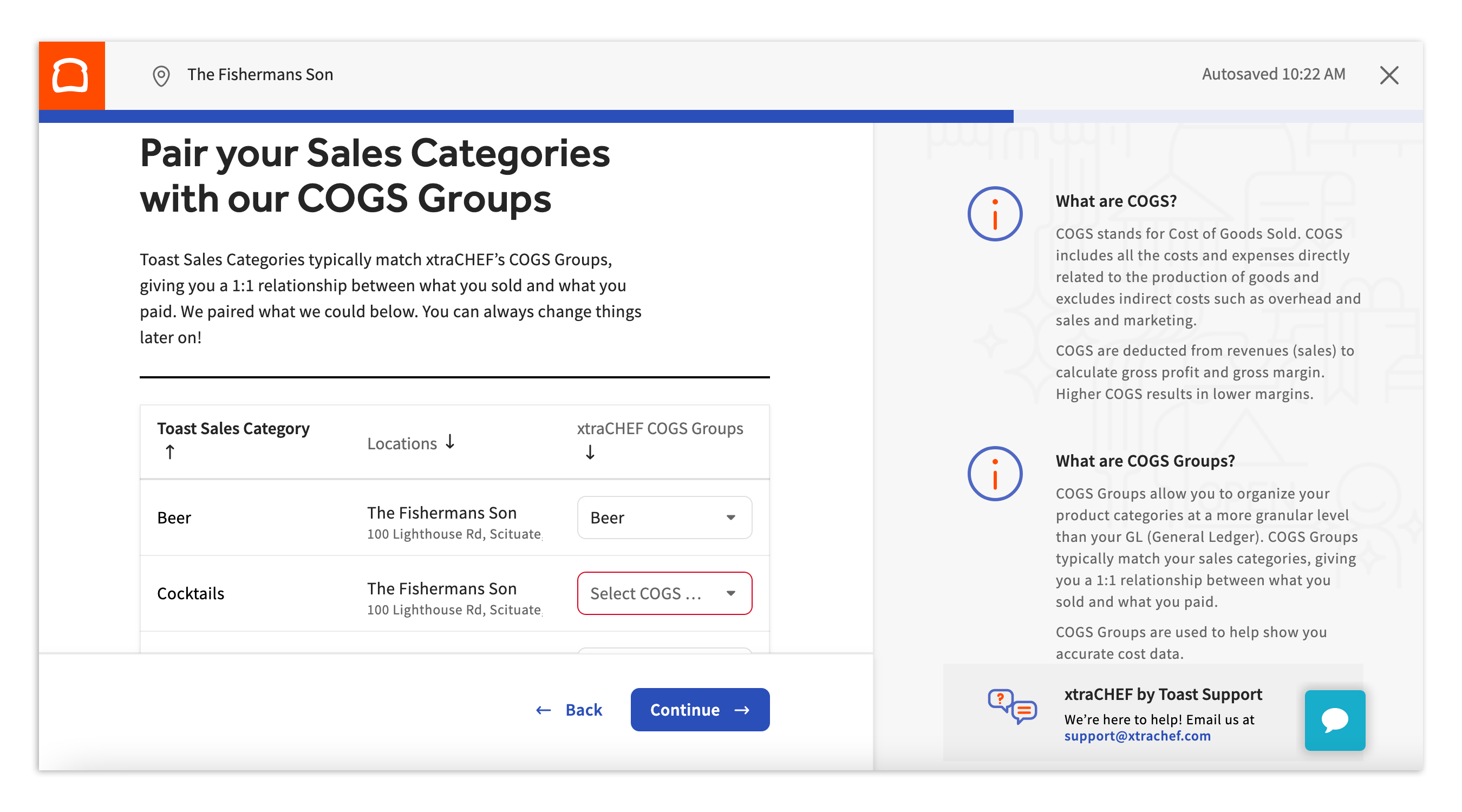Click the Toast Sales Category column header

click(233, 428)
